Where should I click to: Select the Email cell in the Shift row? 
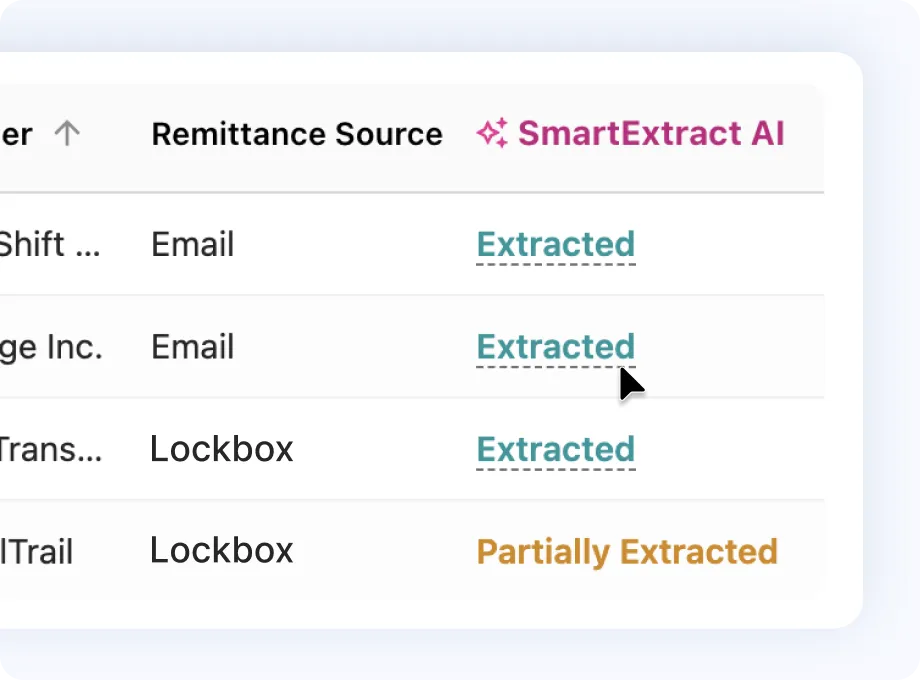point(192,244)
